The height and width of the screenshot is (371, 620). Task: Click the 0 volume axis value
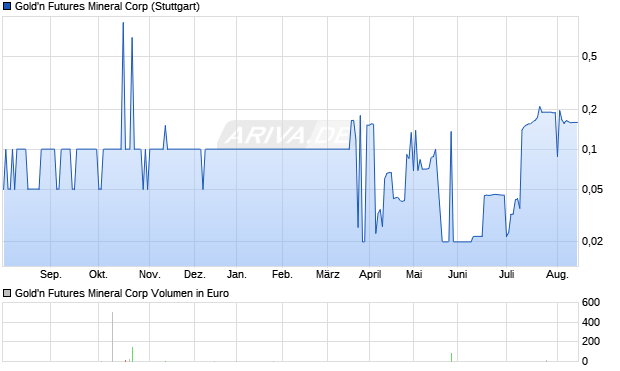click(585, 361)
